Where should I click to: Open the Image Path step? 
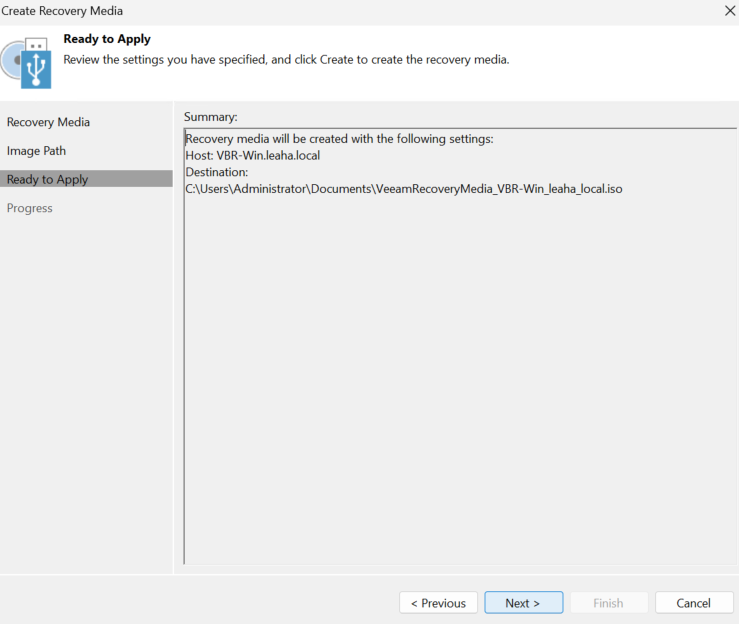point(36,151)
